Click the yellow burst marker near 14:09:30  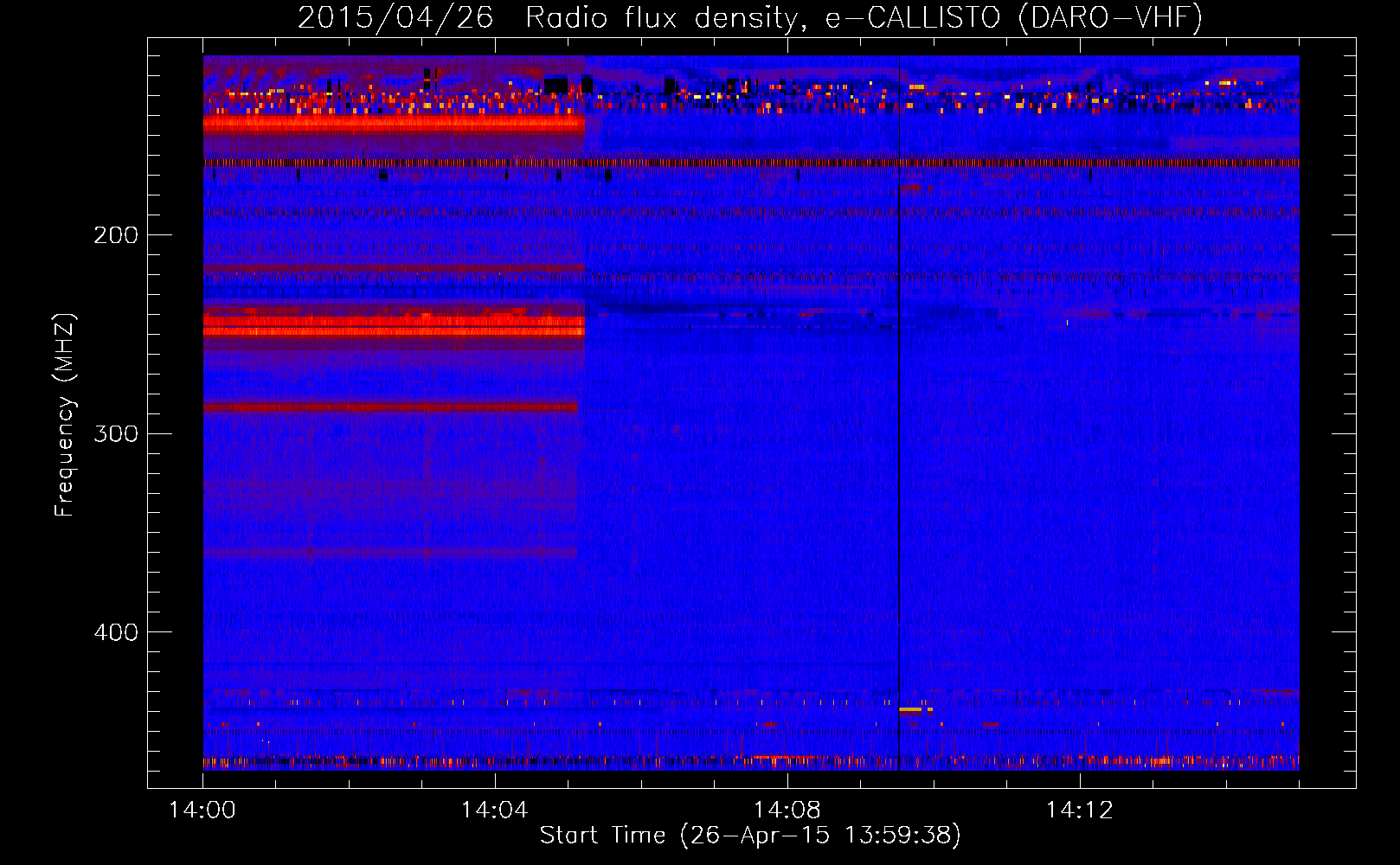[911, 709]
